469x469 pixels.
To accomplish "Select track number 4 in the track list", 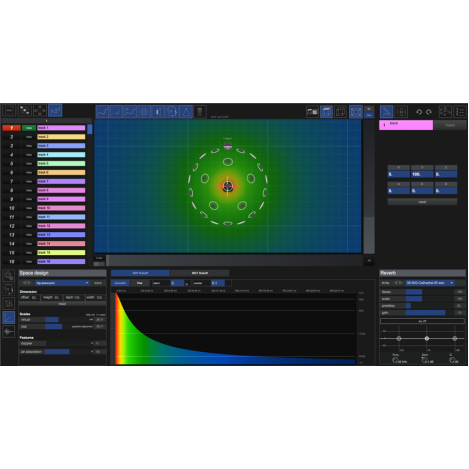I will pyautogui.click(x=11, y=155).
